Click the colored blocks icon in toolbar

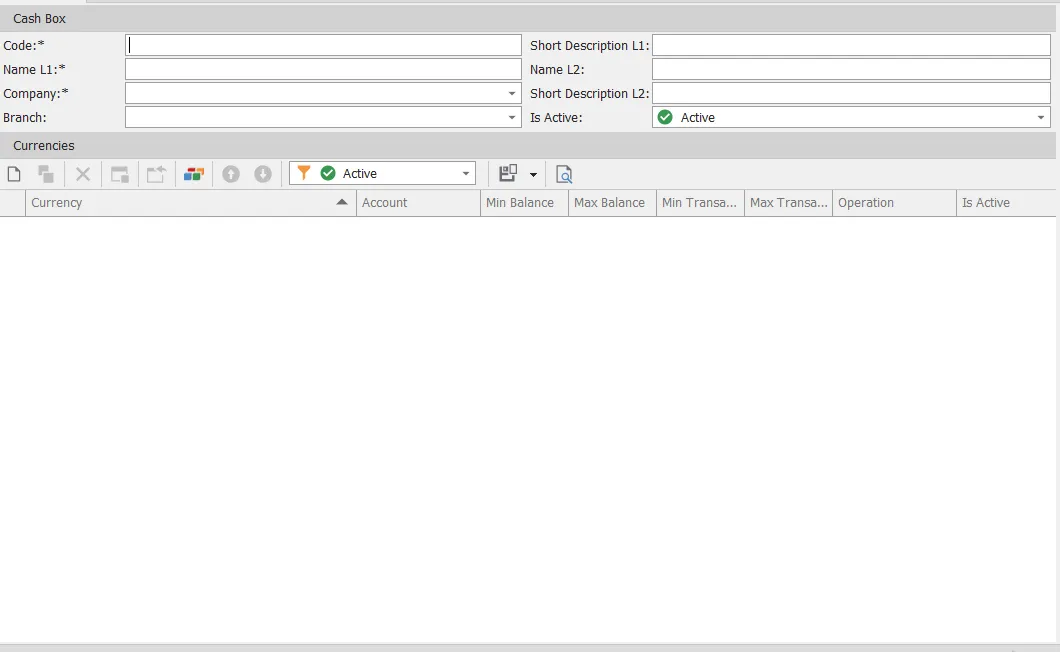[x=194, y=174]
